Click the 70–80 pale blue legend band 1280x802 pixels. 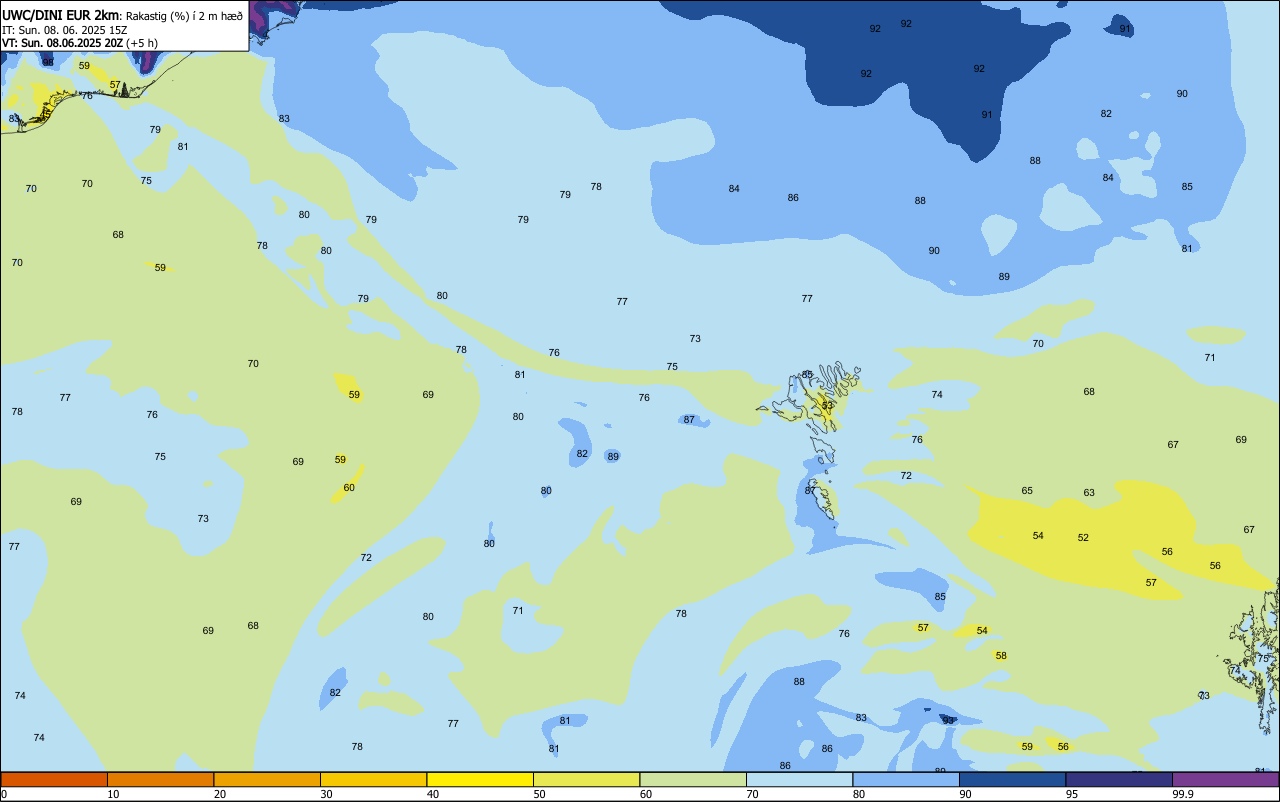click(799, 779)
